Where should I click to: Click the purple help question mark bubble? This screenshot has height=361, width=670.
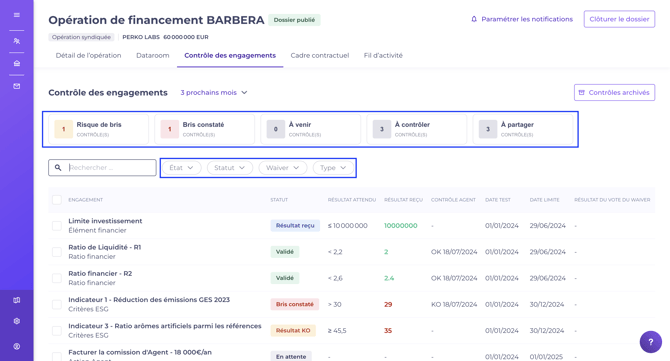[650, 342]
